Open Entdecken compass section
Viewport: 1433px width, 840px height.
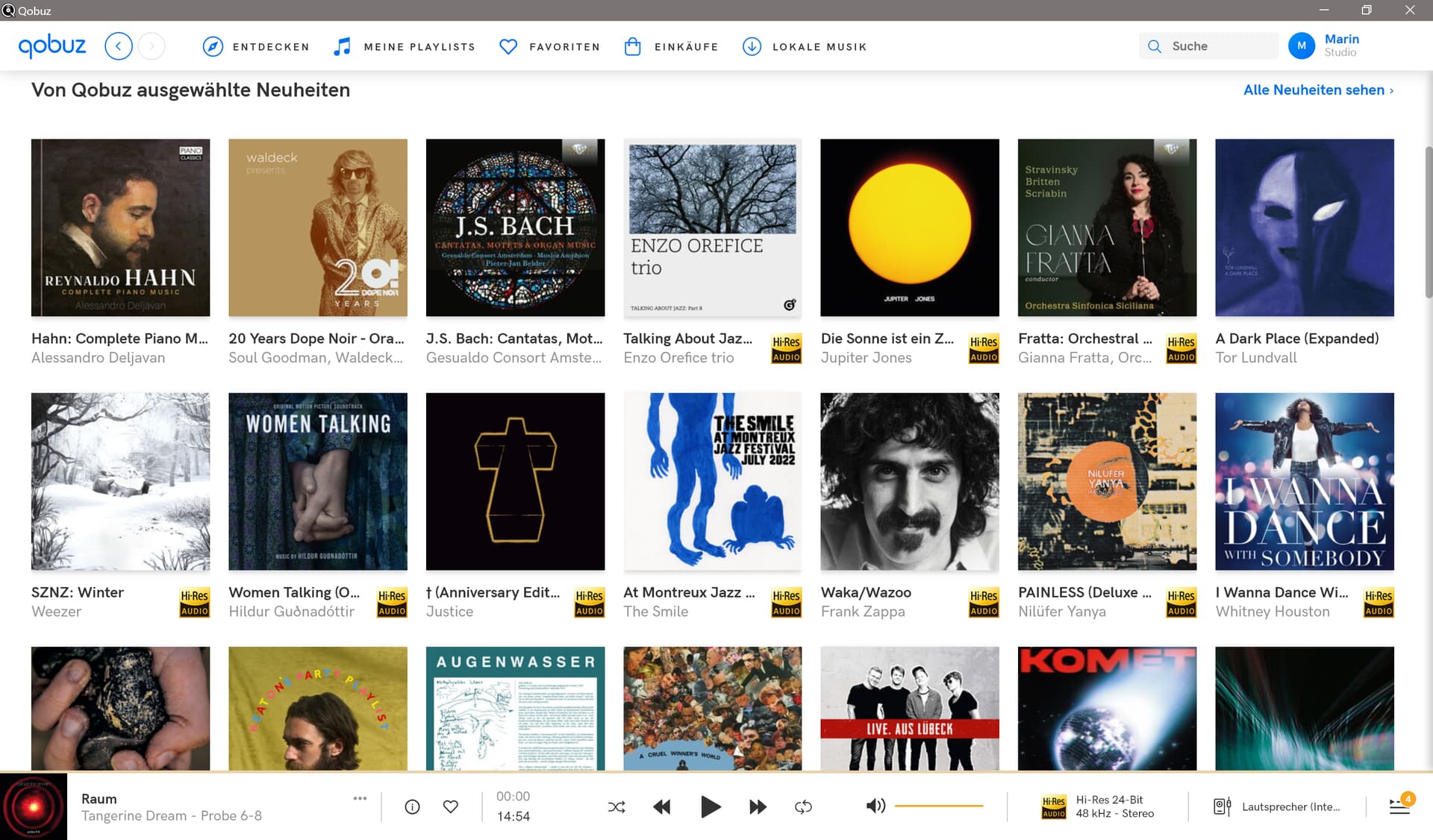[256, 46]
